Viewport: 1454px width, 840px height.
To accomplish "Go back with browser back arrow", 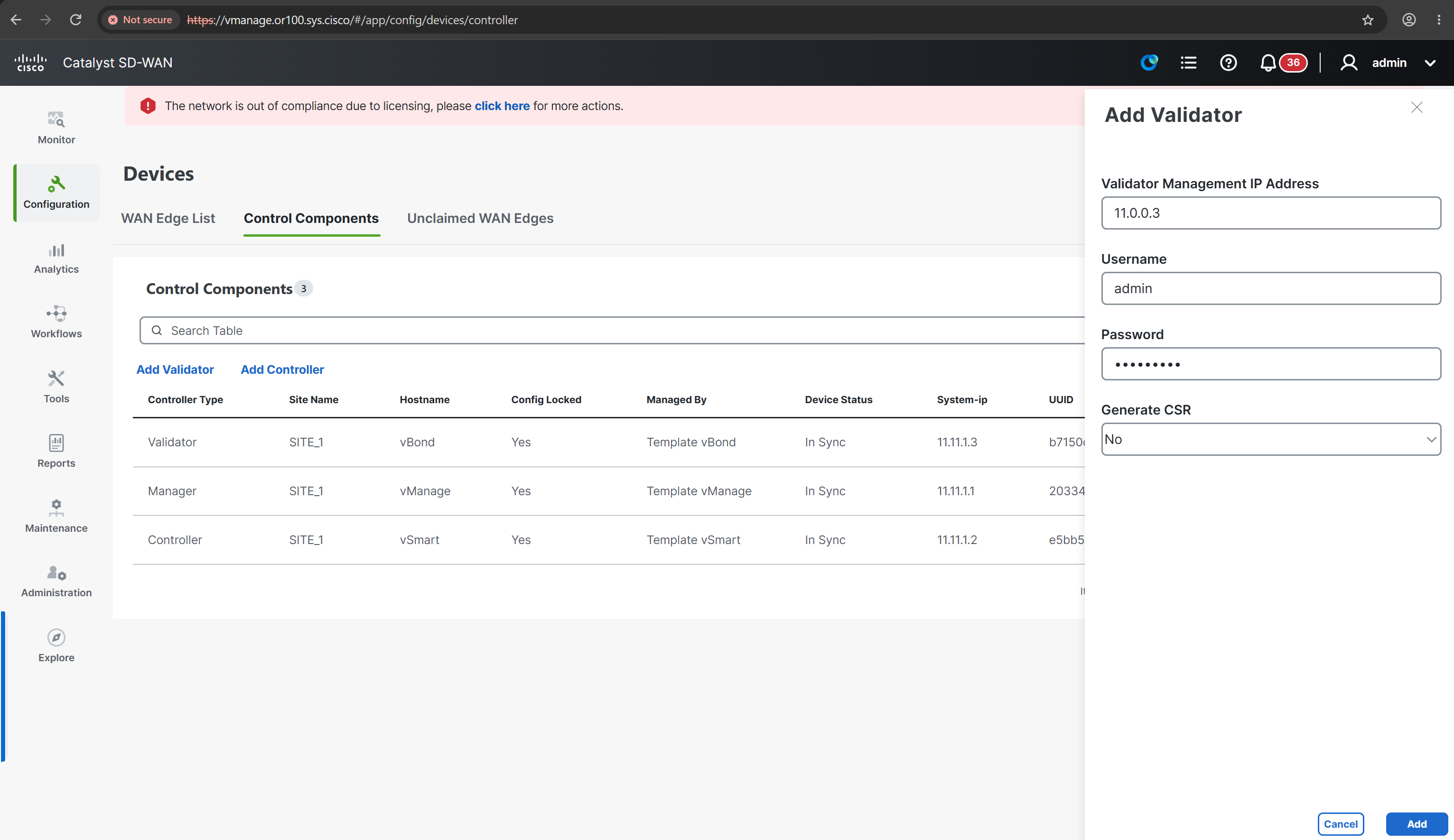I will pos(16,19).
